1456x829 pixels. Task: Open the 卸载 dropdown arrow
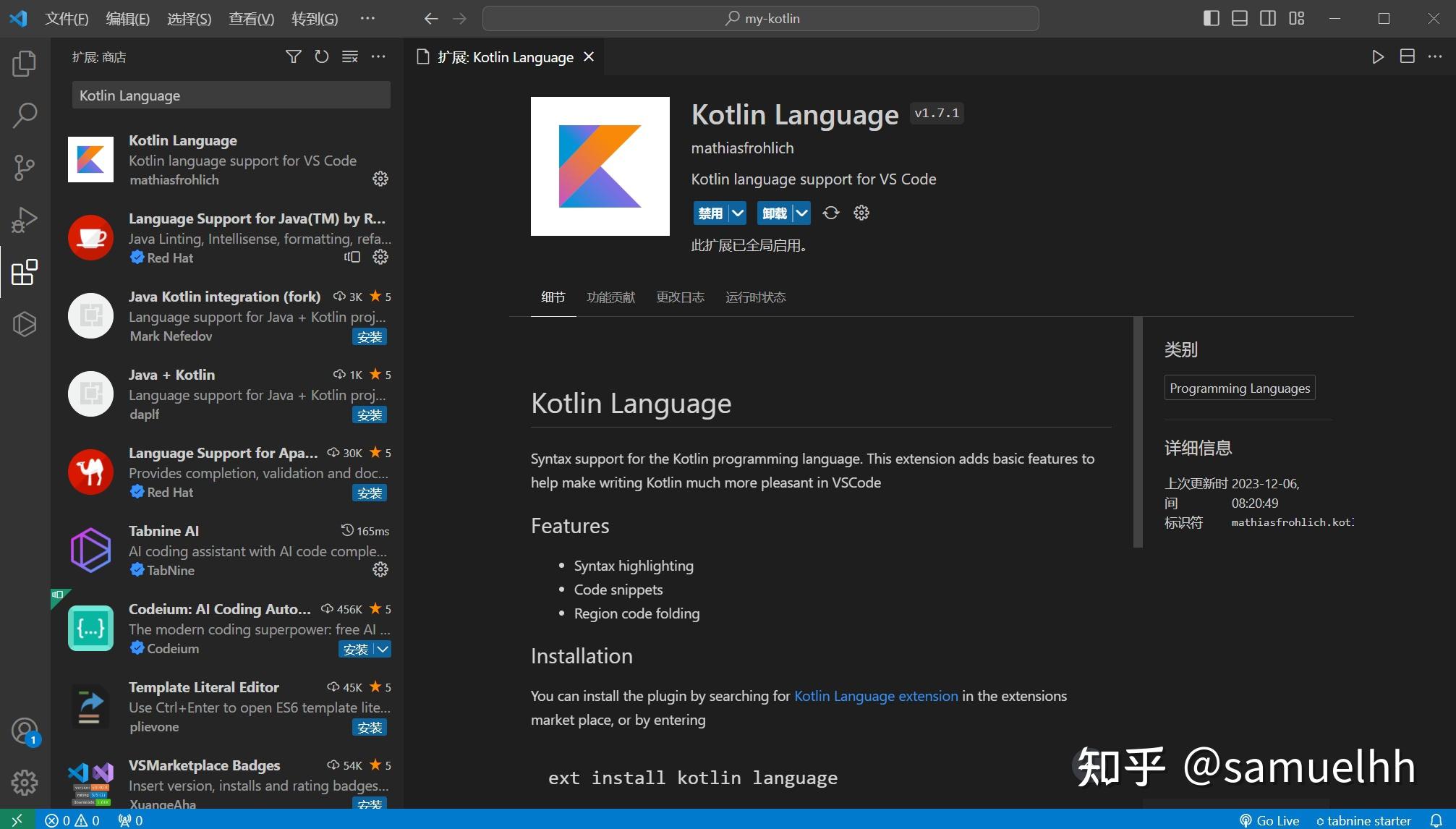pos(801,213)
